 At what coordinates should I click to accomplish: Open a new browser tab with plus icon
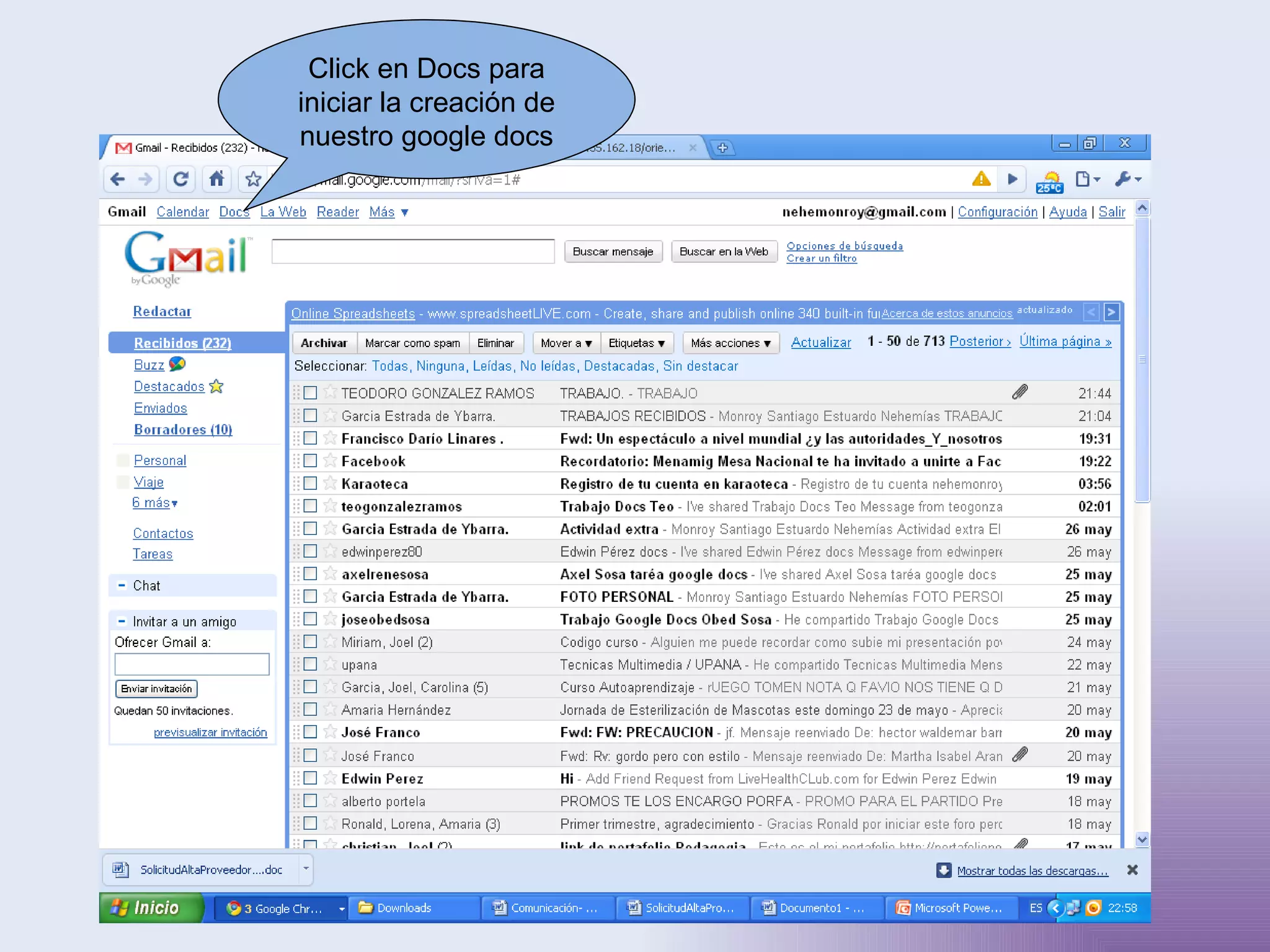(722, 148)
